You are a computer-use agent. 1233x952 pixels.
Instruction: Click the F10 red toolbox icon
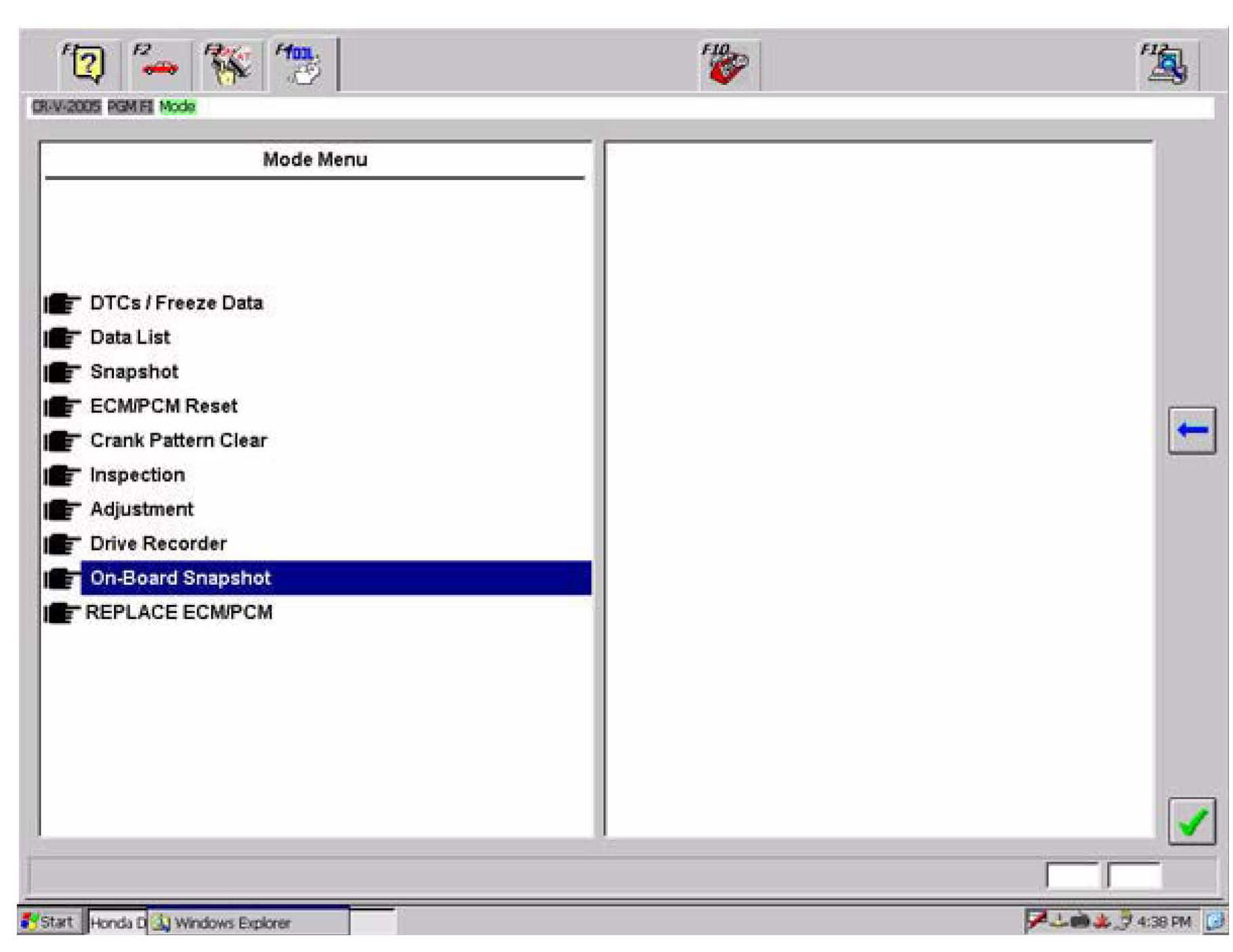pos(728,66)
